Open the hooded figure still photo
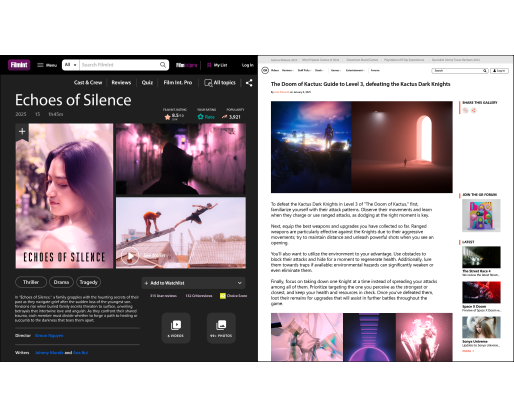This screenshot has width=514, height=418. pyautogui.click(x=181, y=159)
